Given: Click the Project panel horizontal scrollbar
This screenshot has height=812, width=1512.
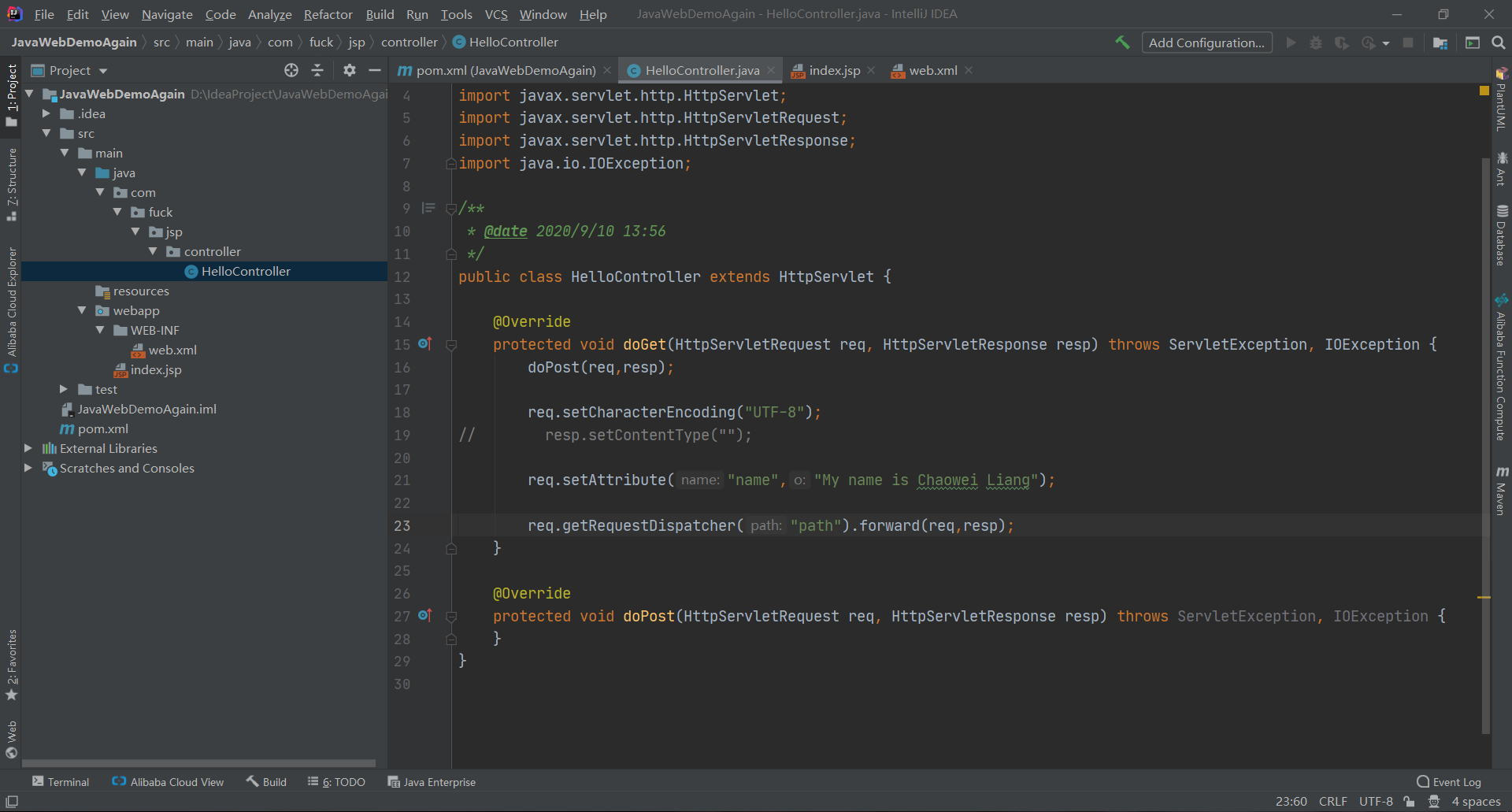Looking at the screenshot, I should click(x=198, y=763).
